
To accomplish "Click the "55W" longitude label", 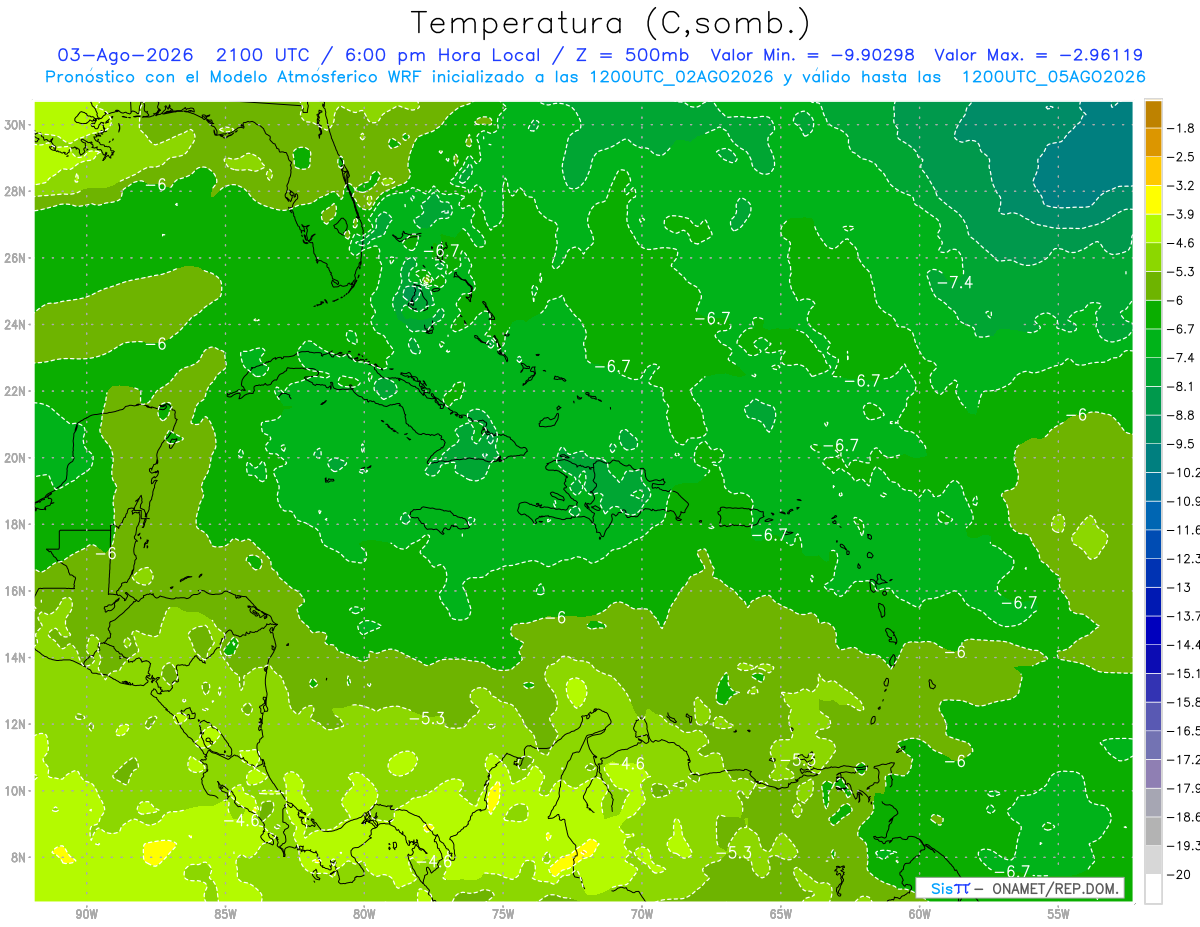I will (1059, 914).
